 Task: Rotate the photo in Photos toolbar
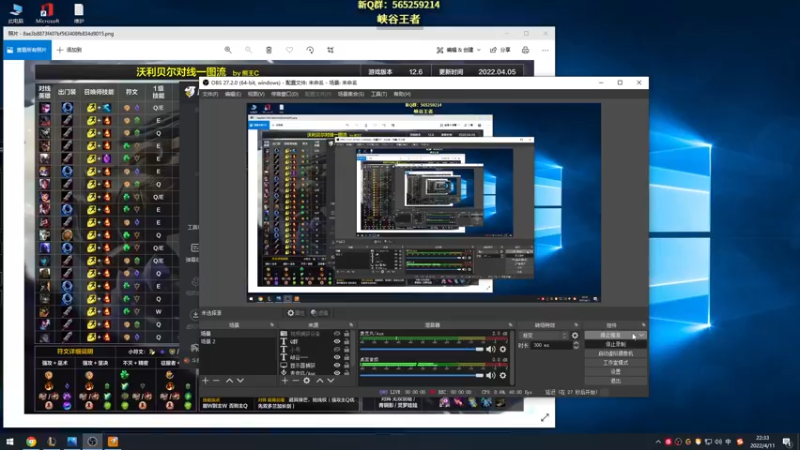click(x=310, y=50)
